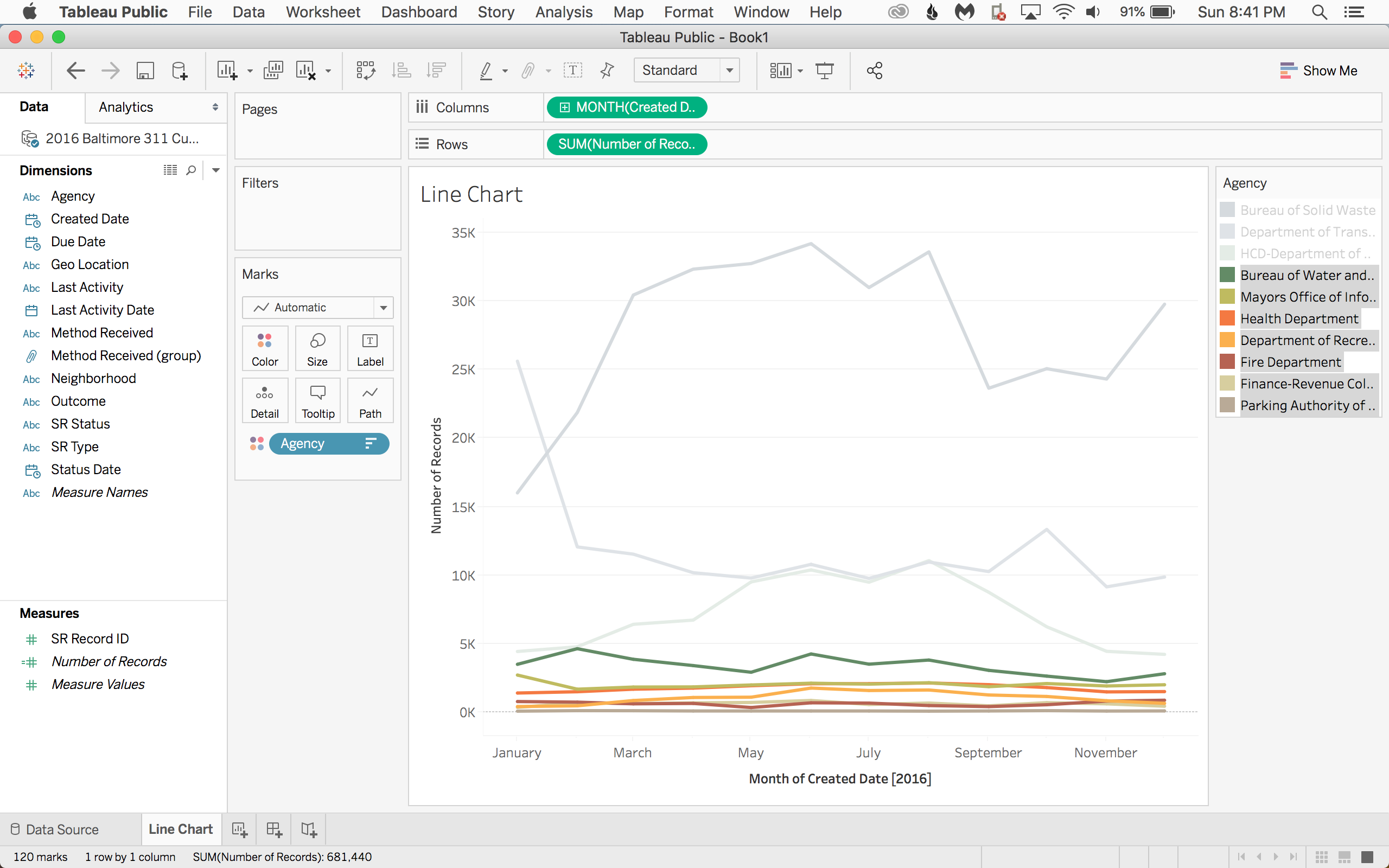This screenshot has width=1389, height=868.
Task: Click the Fix Axes pin icon
Action: point(607,71)
